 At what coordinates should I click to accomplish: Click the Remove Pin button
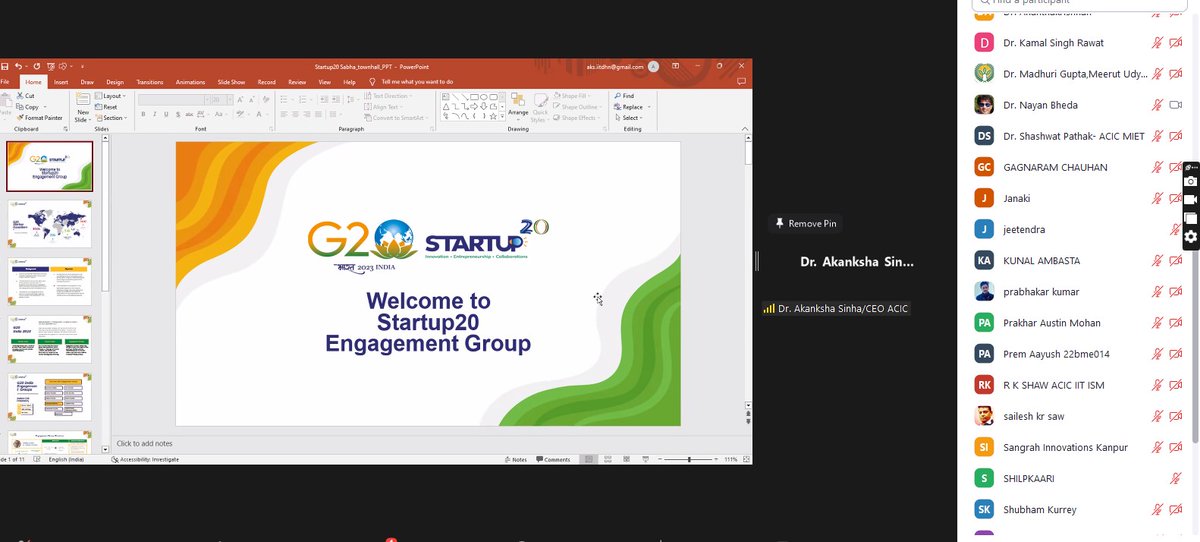806,224
